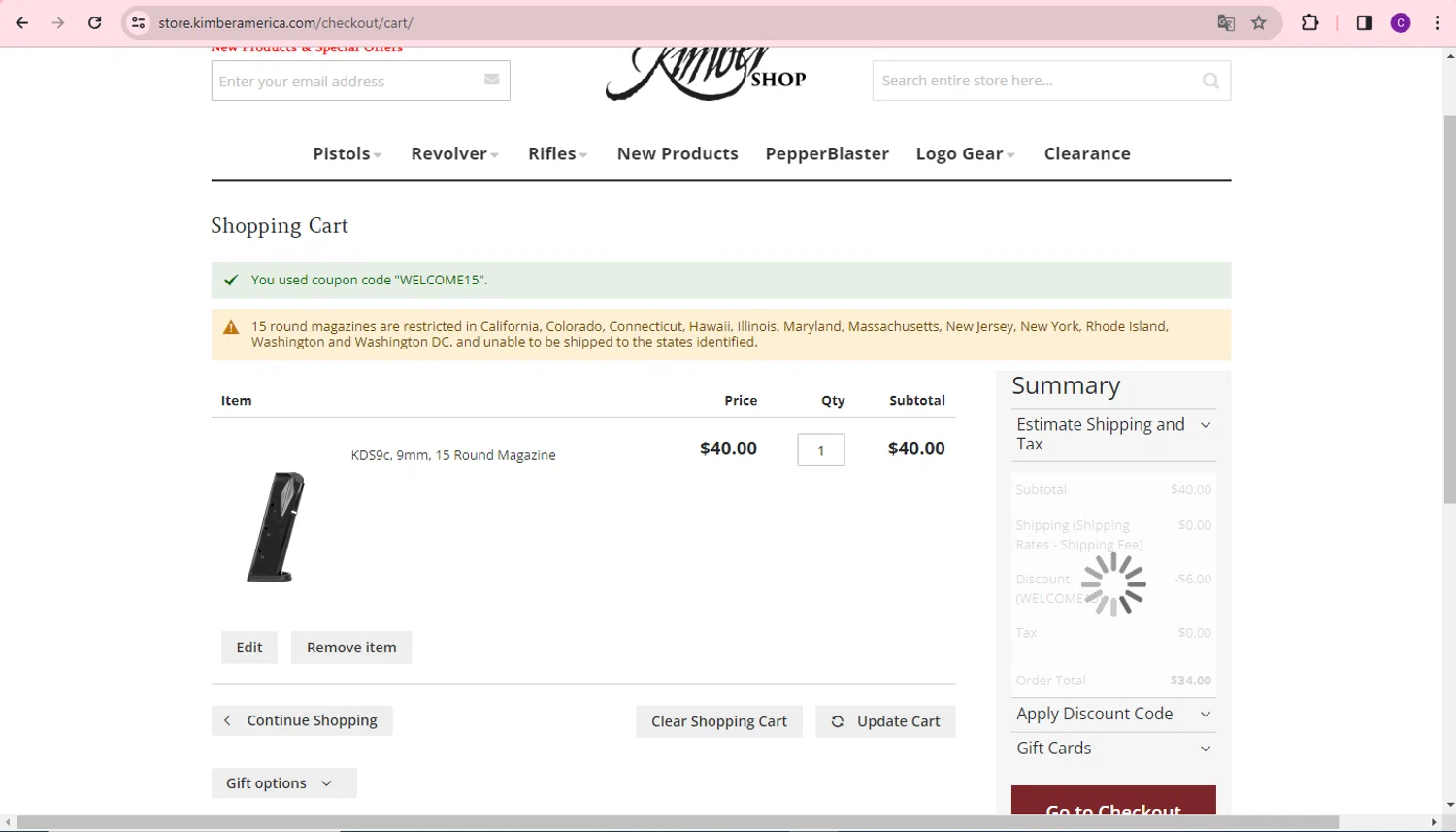Click the browser forward arrow

pyautogui.click(x=58, y=22)
